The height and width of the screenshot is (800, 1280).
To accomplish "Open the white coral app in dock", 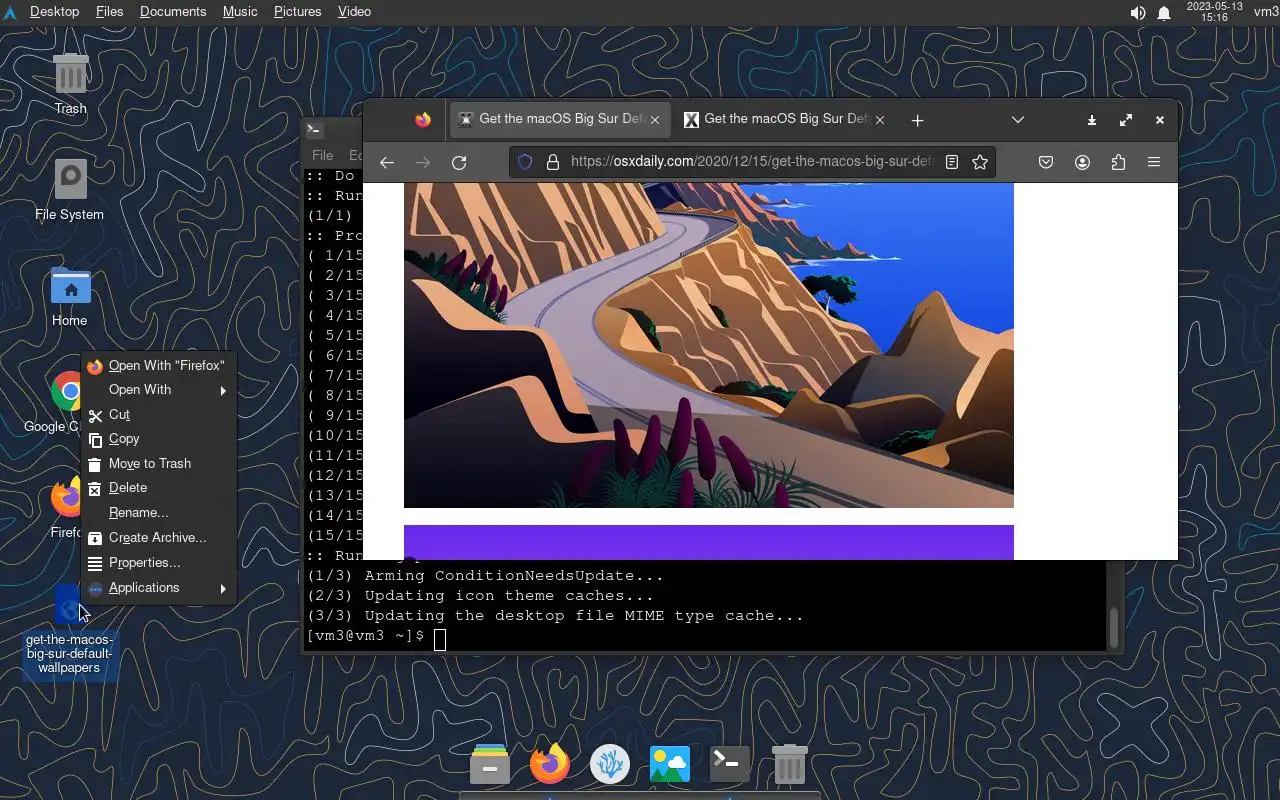I will [x=610, y=765].
